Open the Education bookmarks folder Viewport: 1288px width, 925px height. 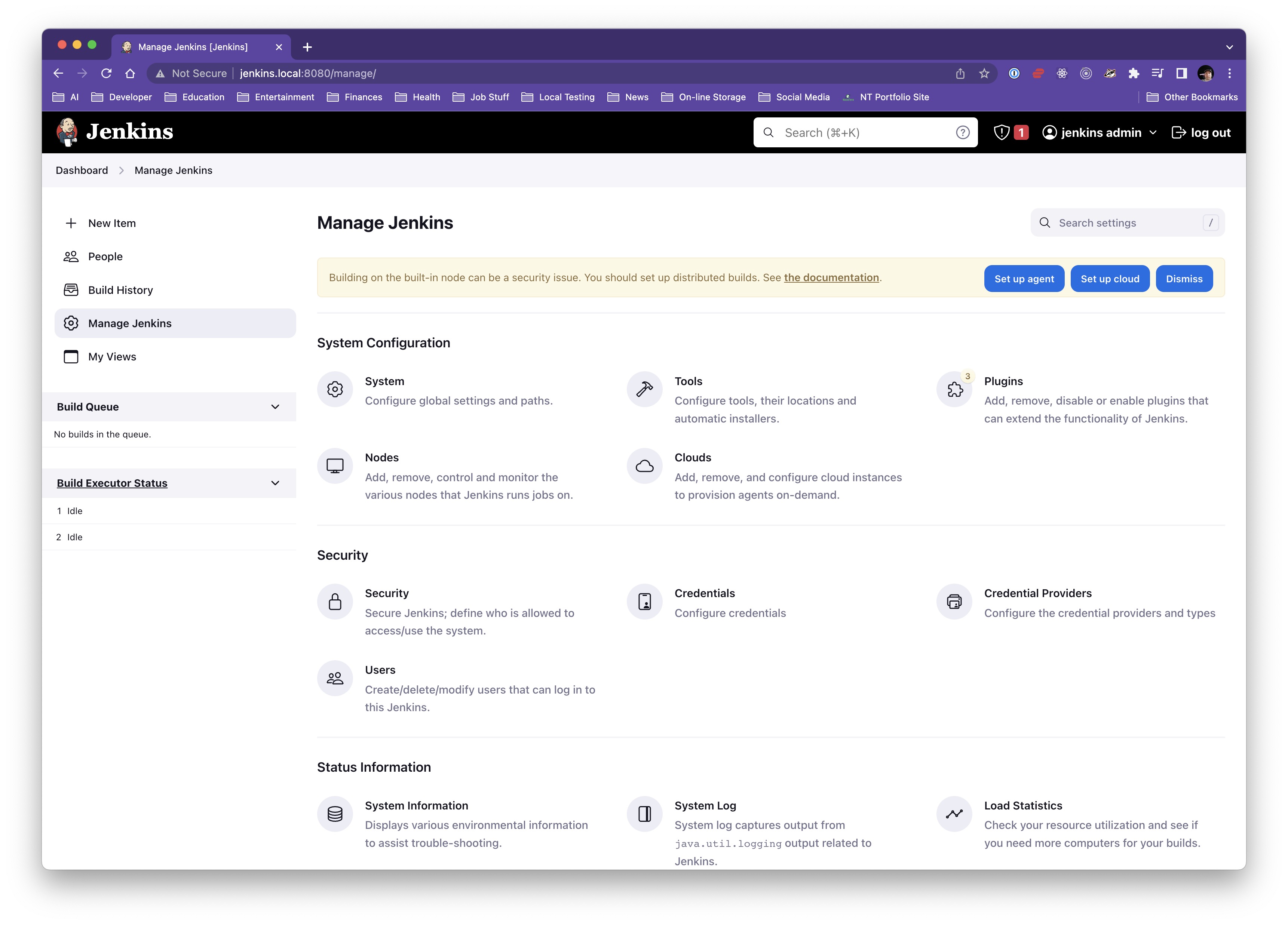[x=194, y=97]
